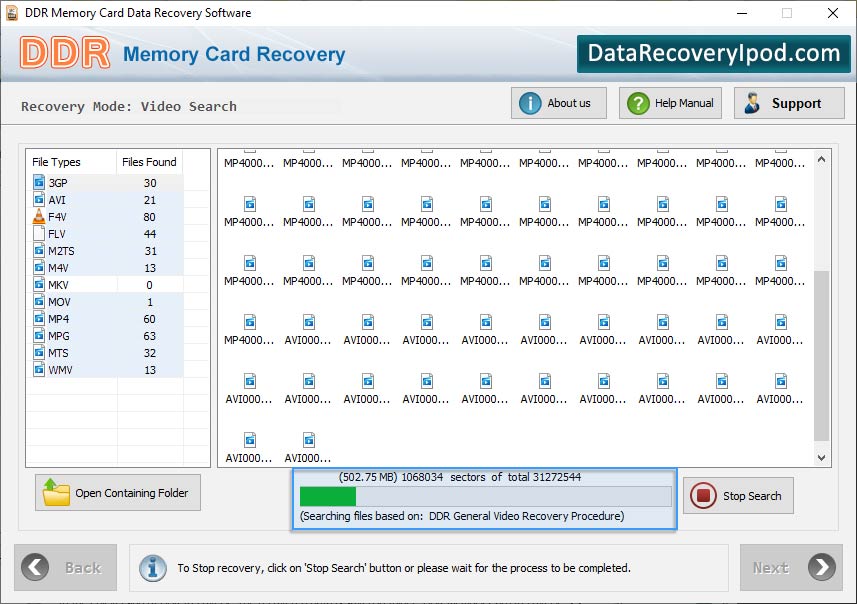Screen dimensions: 857x604
Task: Click the info icon beside the stop-recovery message
Action: click(x=153, y=568)
